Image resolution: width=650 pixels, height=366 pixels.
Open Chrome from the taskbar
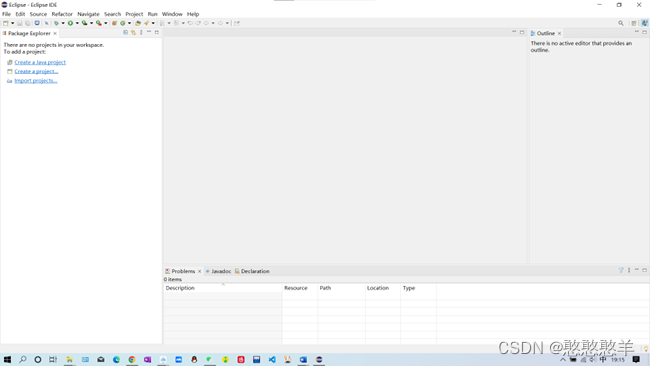click(x=132, y=359)
